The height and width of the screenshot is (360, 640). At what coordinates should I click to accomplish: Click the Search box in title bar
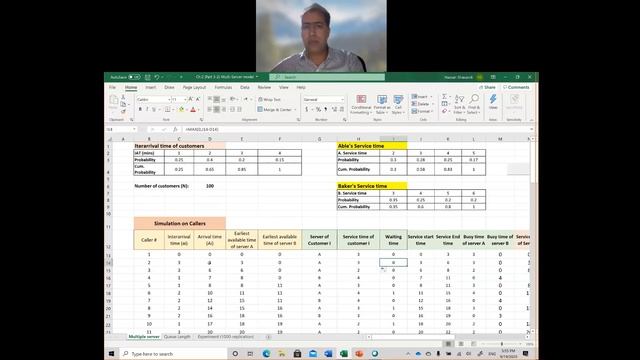[x=327, y=77]
